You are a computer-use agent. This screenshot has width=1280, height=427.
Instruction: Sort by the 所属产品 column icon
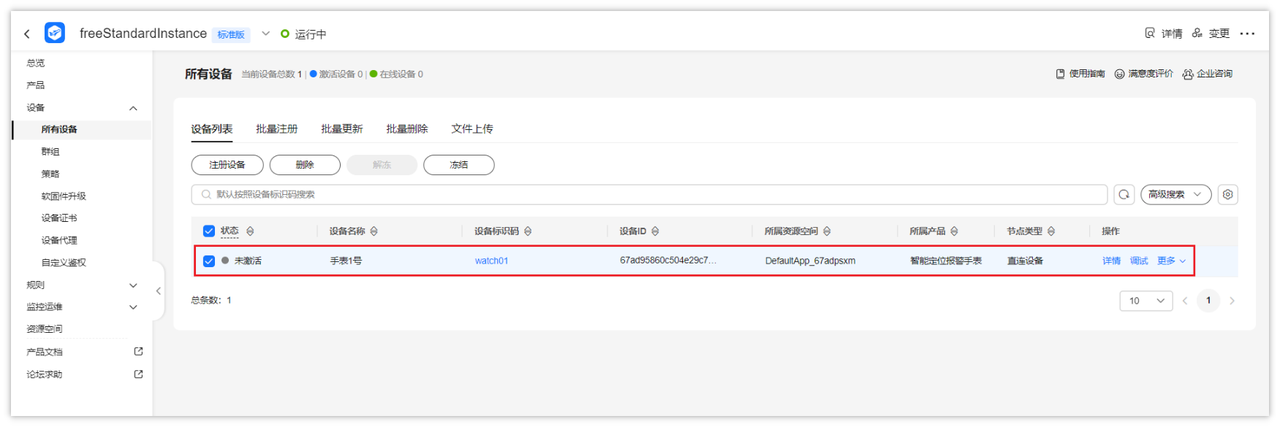[956, 231]
